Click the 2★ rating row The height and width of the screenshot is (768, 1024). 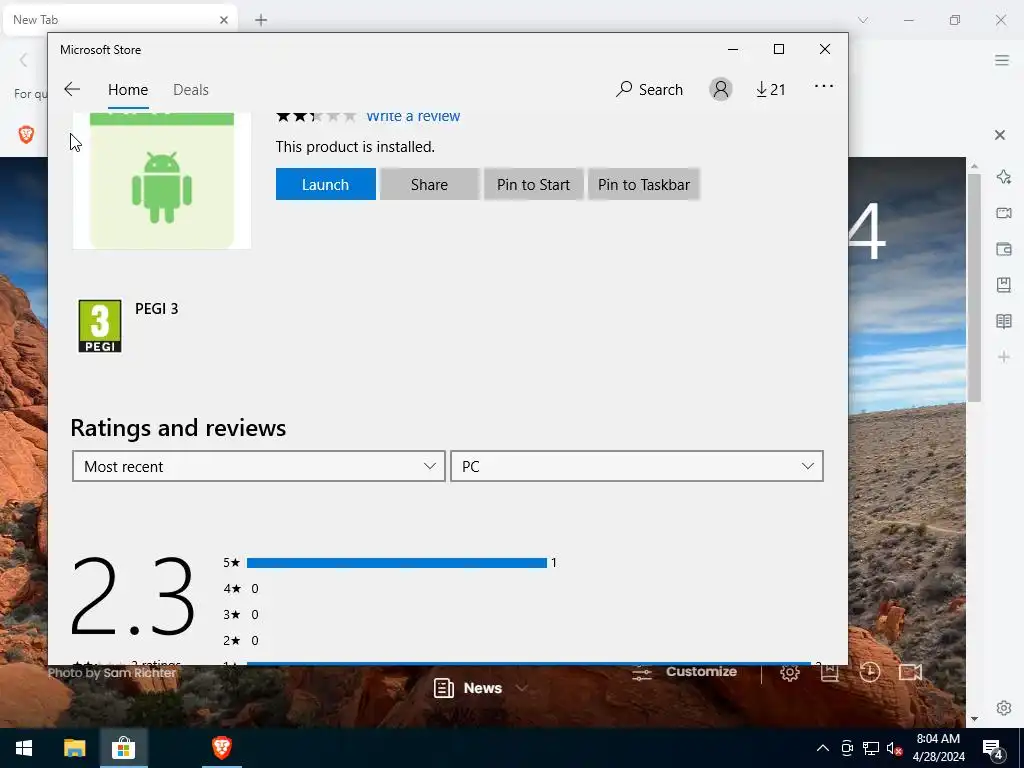241,641
